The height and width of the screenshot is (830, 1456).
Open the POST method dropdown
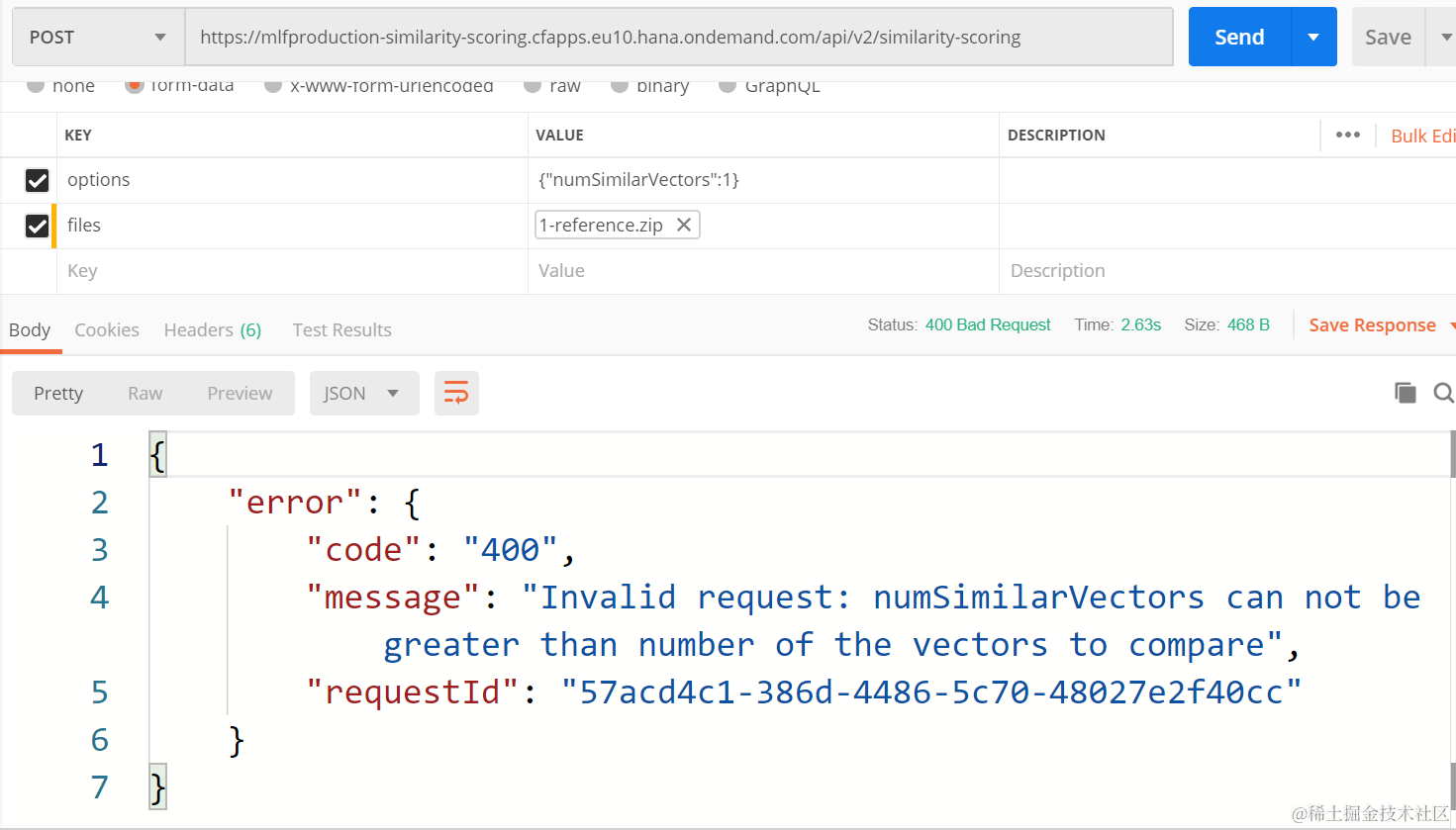tap(98, 37)
